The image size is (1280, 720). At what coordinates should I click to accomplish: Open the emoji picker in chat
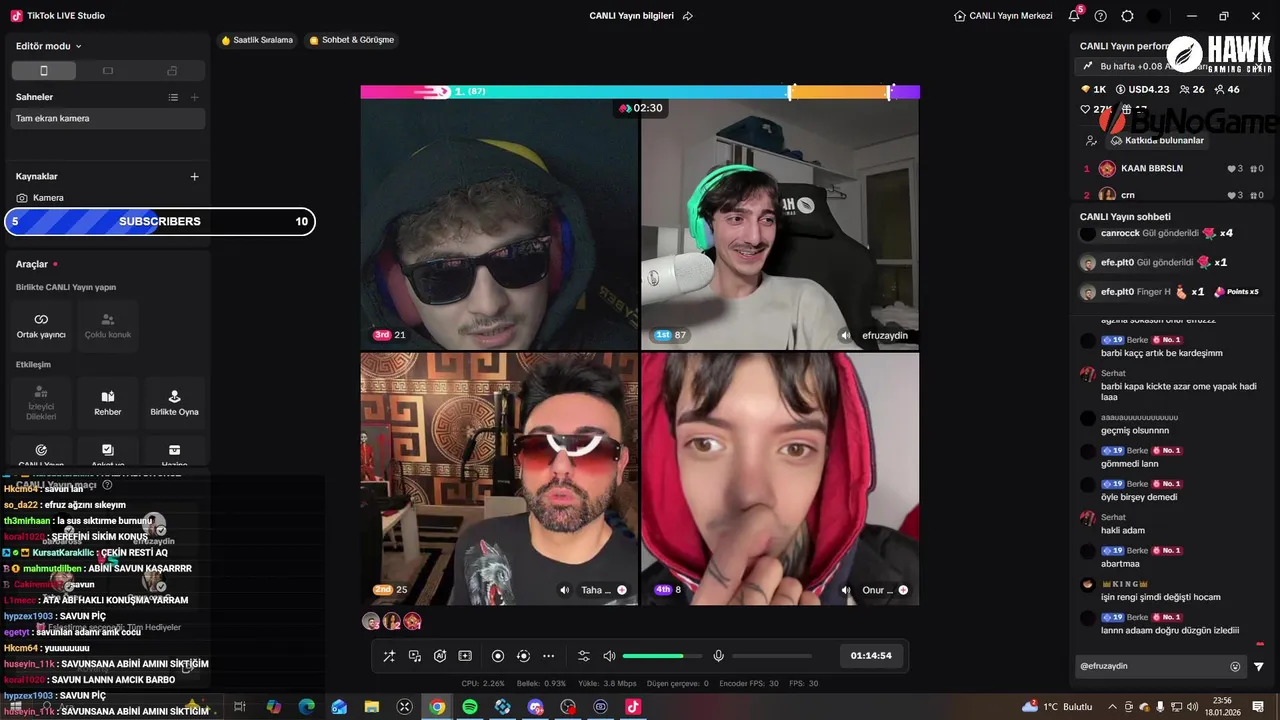(1235, 667)
